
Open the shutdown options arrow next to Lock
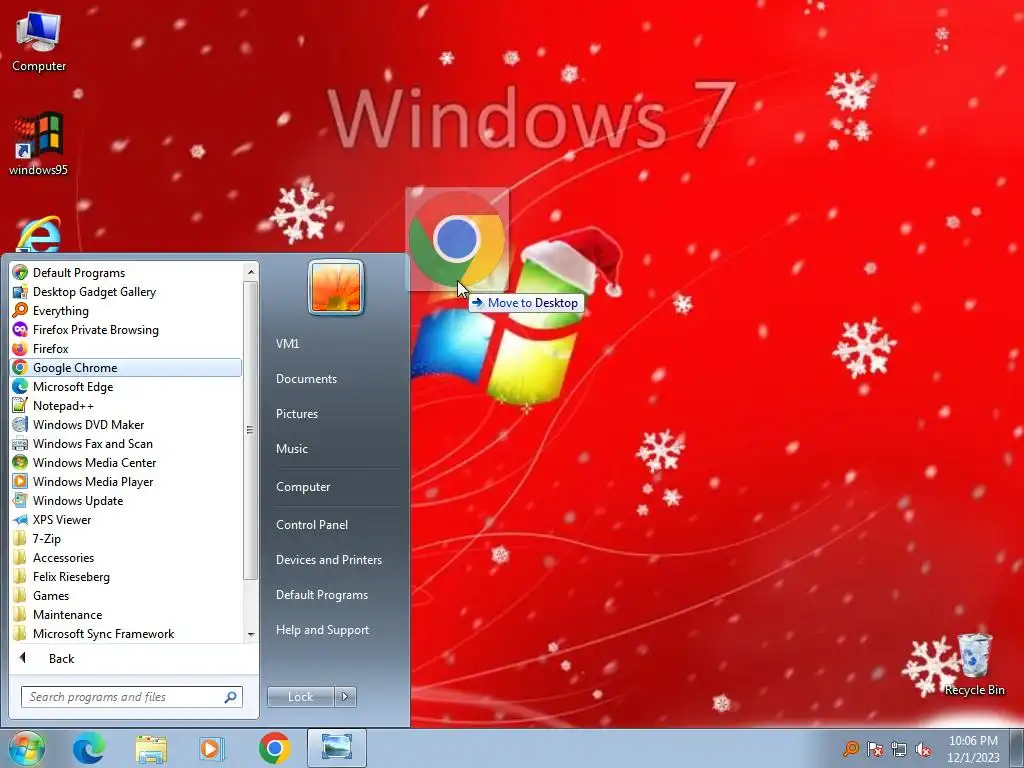point(345,697)
